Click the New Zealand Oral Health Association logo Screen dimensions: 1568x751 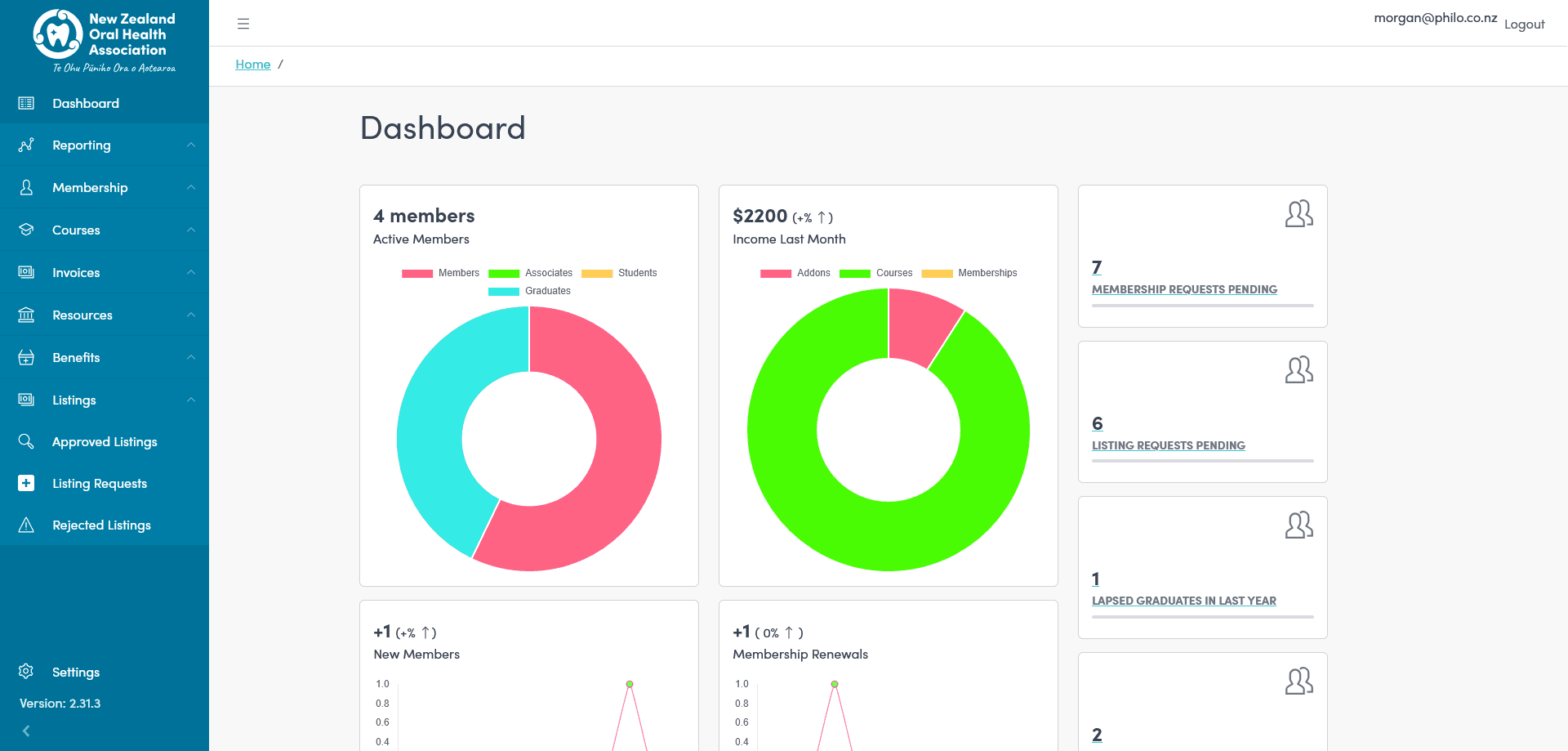tap(105, 41)
